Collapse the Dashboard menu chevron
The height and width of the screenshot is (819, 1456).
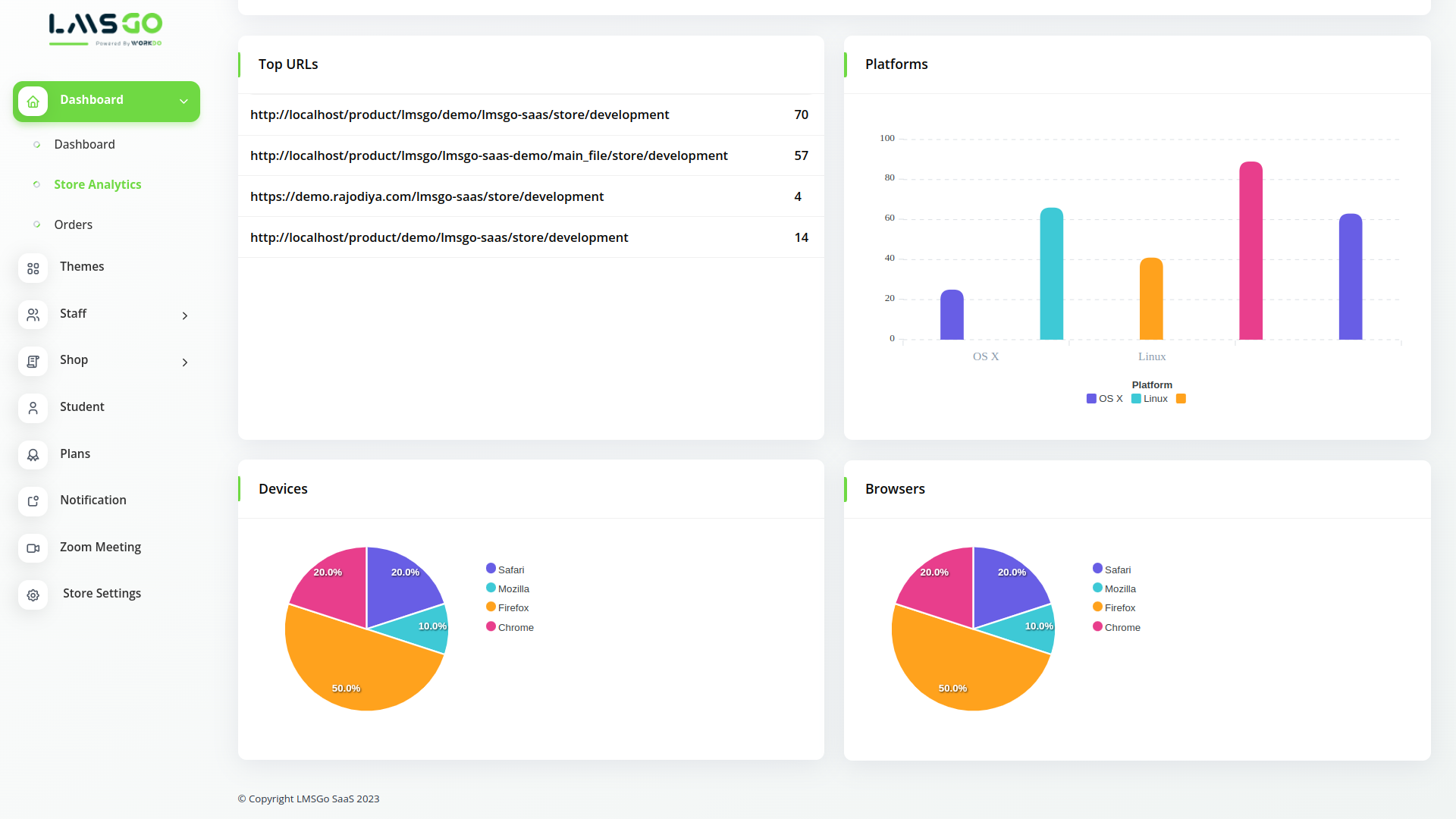(184, 101)
